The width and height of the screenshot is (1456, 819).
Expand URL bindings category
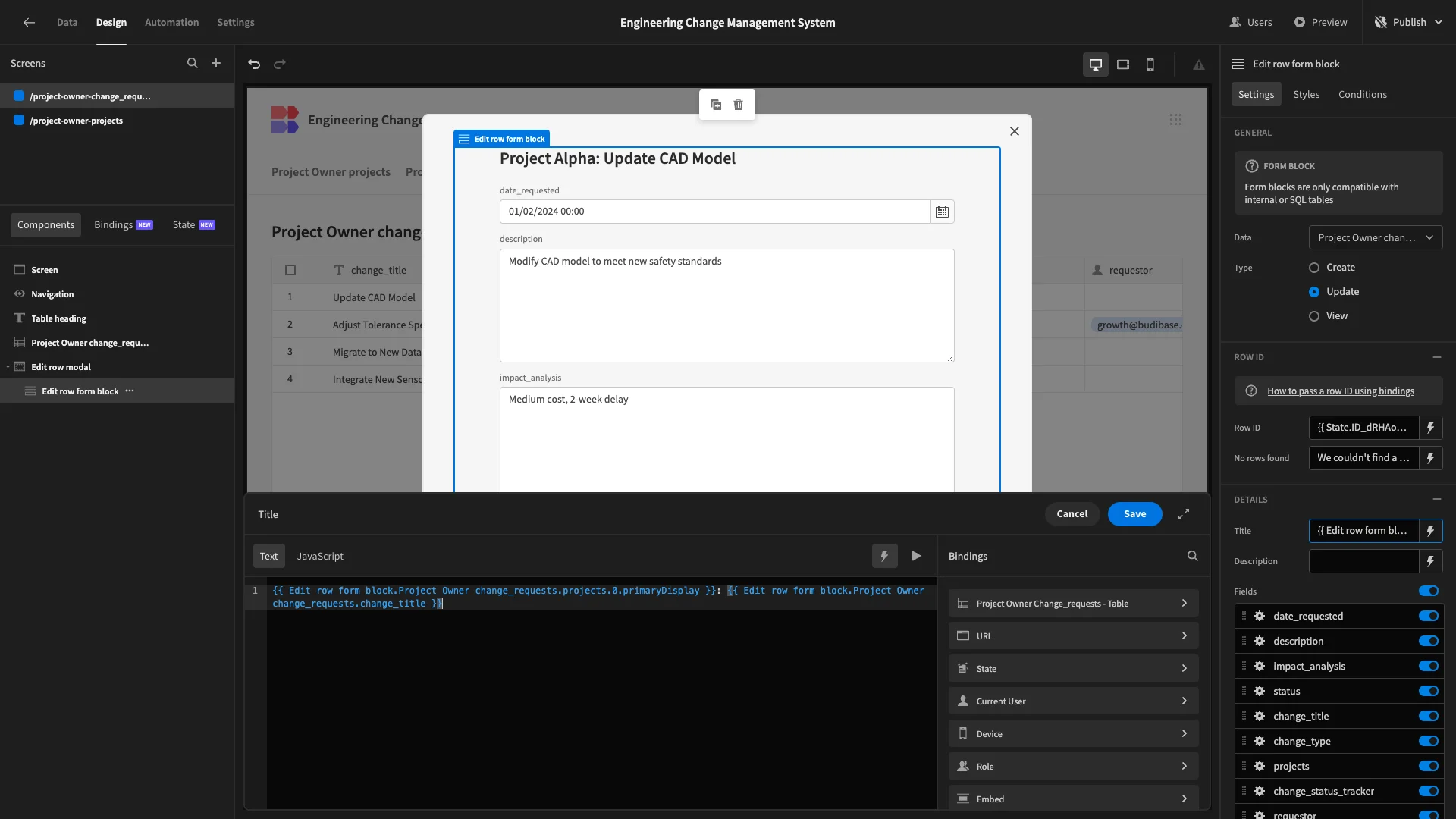pos(1073,636)
